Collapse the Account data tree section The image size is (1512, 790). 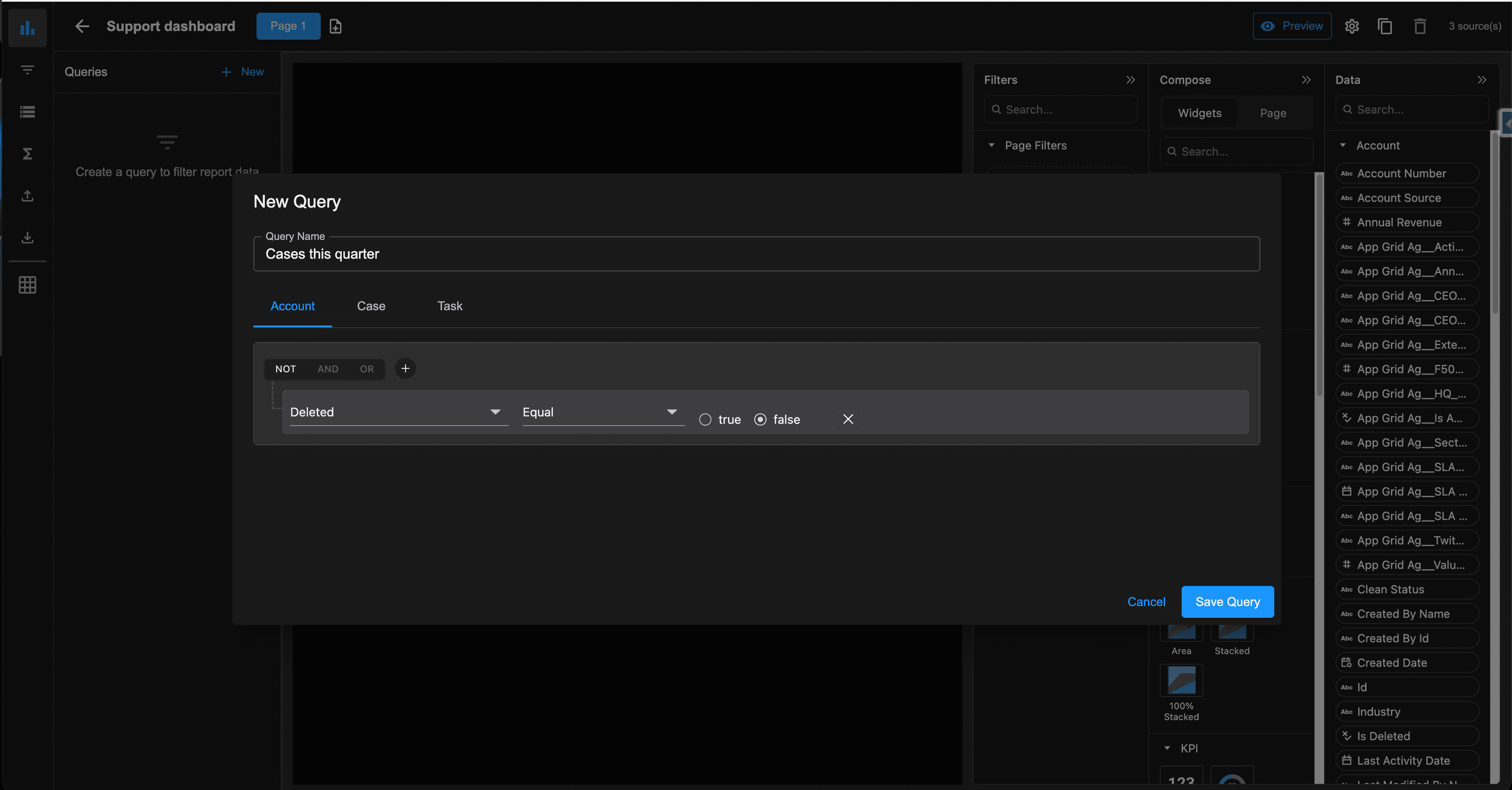(1343, 146)
